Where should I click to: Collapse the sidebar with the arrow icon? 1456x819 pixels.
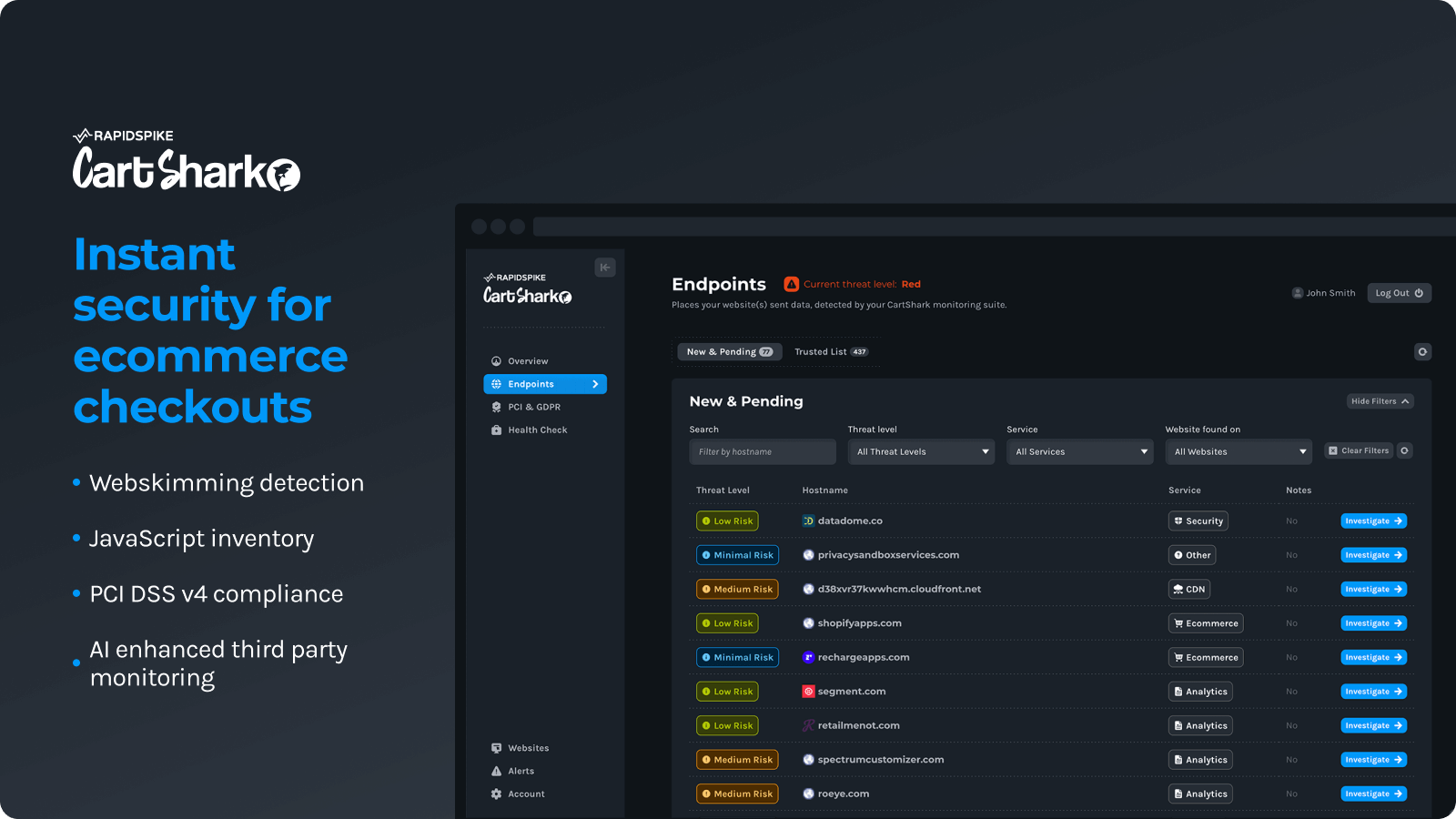point(605,268)
